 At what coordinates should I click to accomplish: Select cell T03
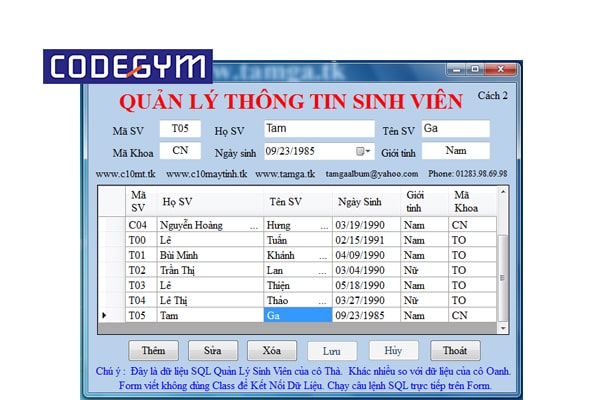[x=141, y=285]
